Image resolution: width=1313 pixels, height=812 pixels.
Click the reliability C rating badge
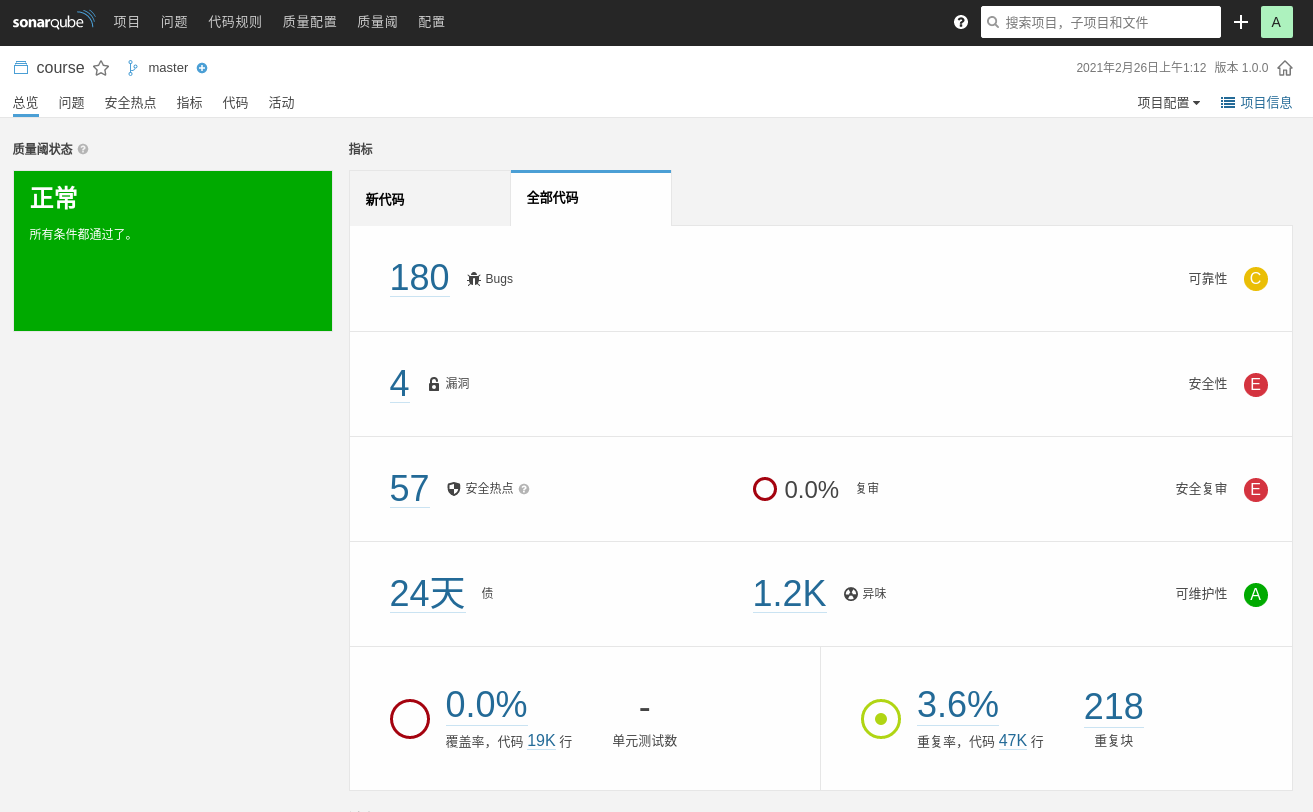pos(1256,279)
